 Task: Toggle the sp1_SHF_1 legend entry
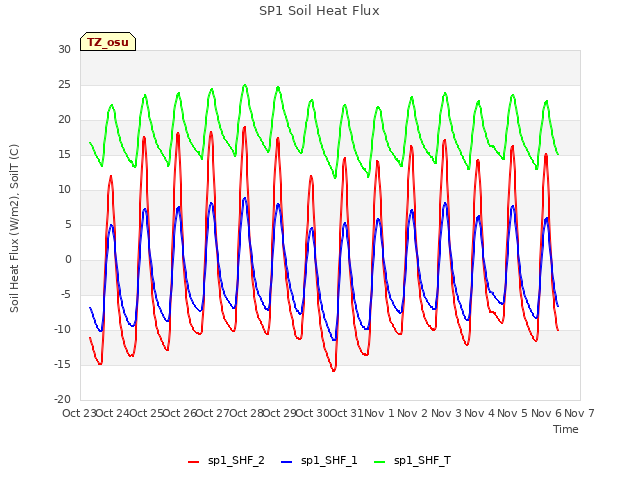coord(319,461)
